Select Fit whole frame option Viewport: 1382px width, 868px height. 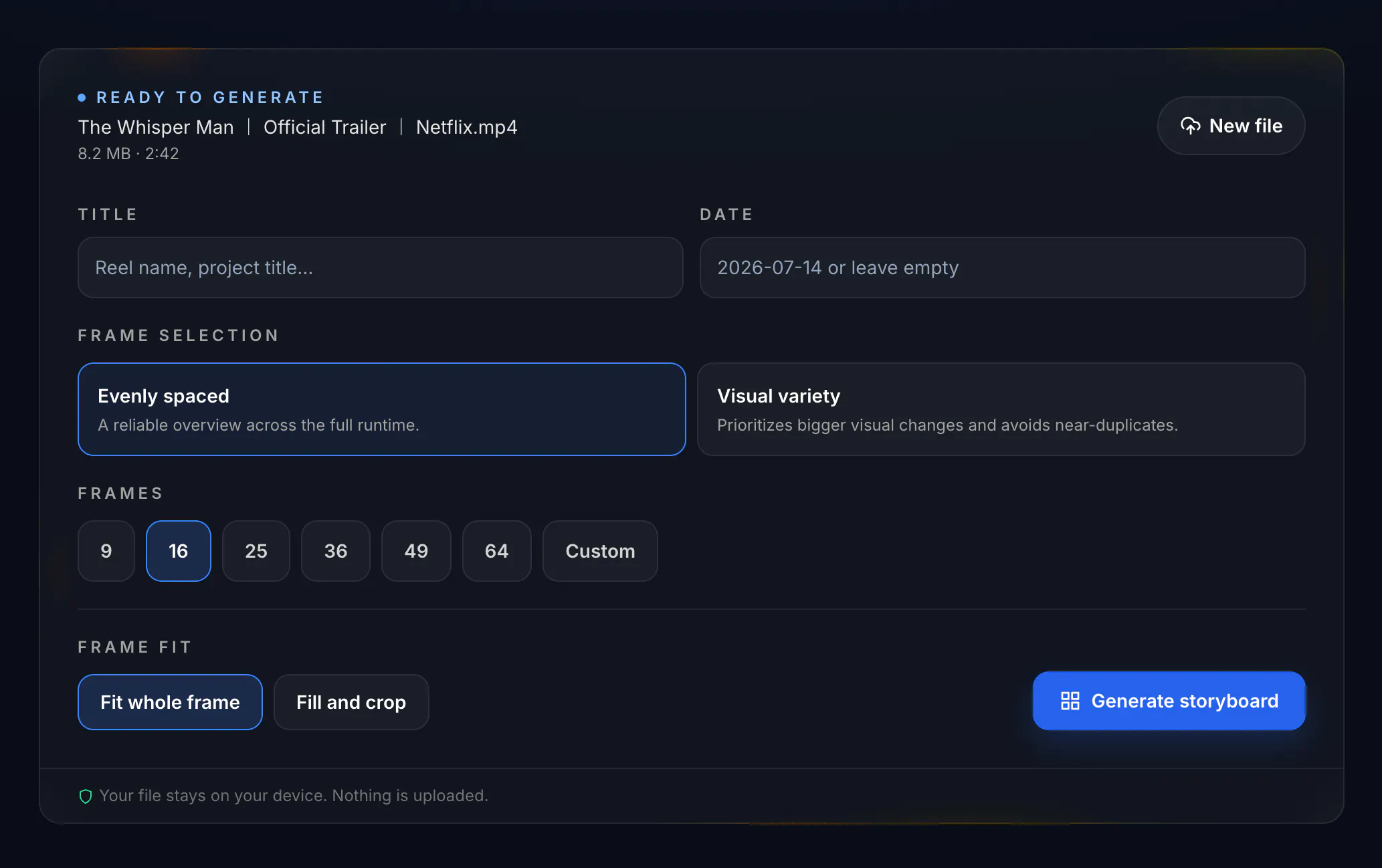[x=170, y=702]
